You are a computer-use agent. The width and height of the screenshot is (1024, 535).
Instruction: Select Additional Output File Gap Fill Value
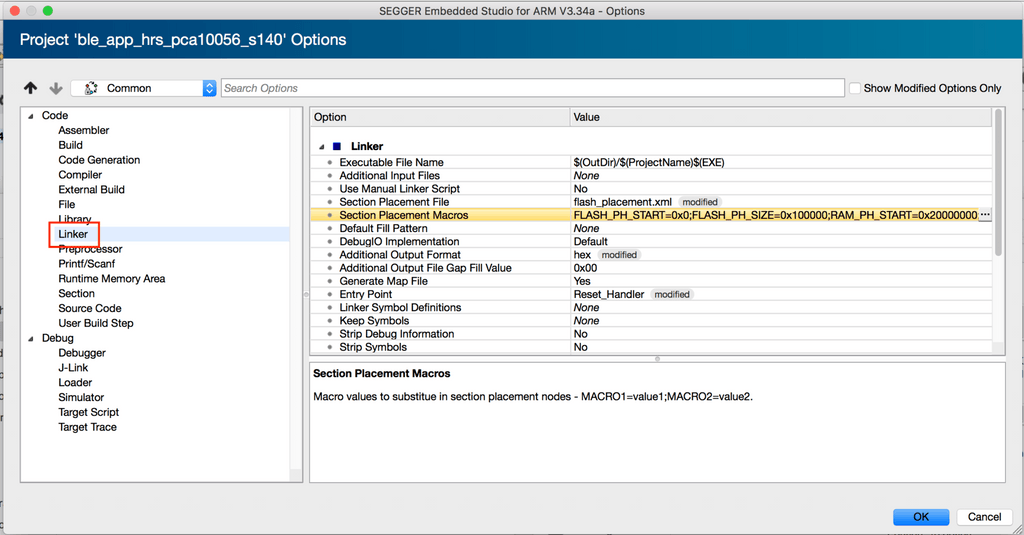point(425,268)
